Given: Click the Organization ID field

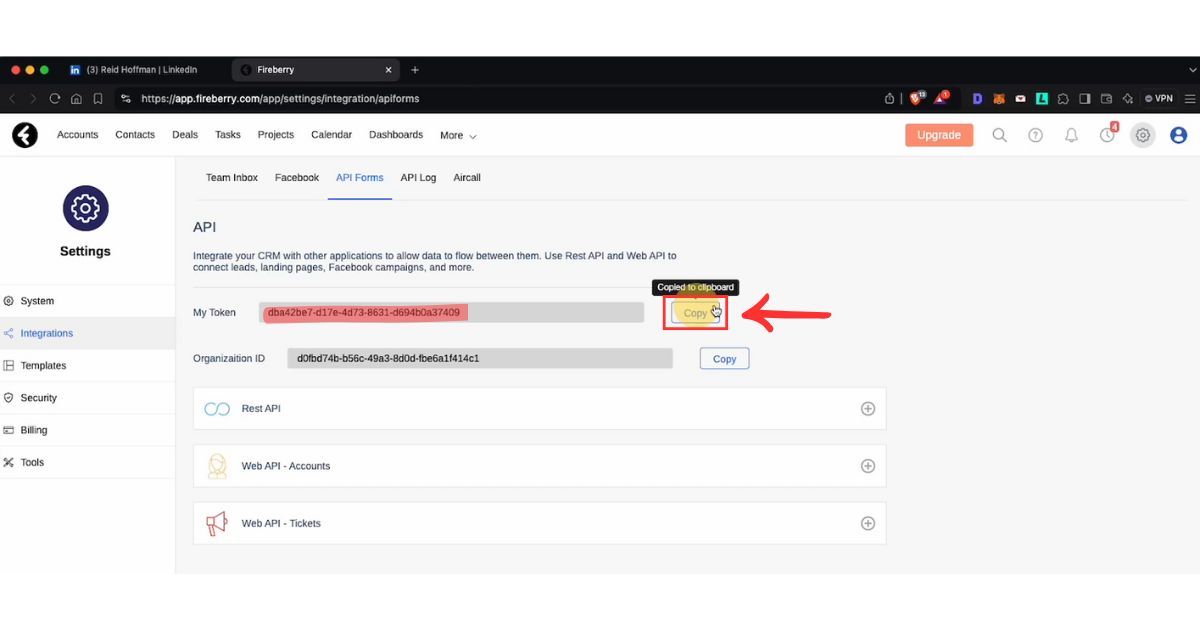Looking at the screenshot, I should click(x=480, y=358).
